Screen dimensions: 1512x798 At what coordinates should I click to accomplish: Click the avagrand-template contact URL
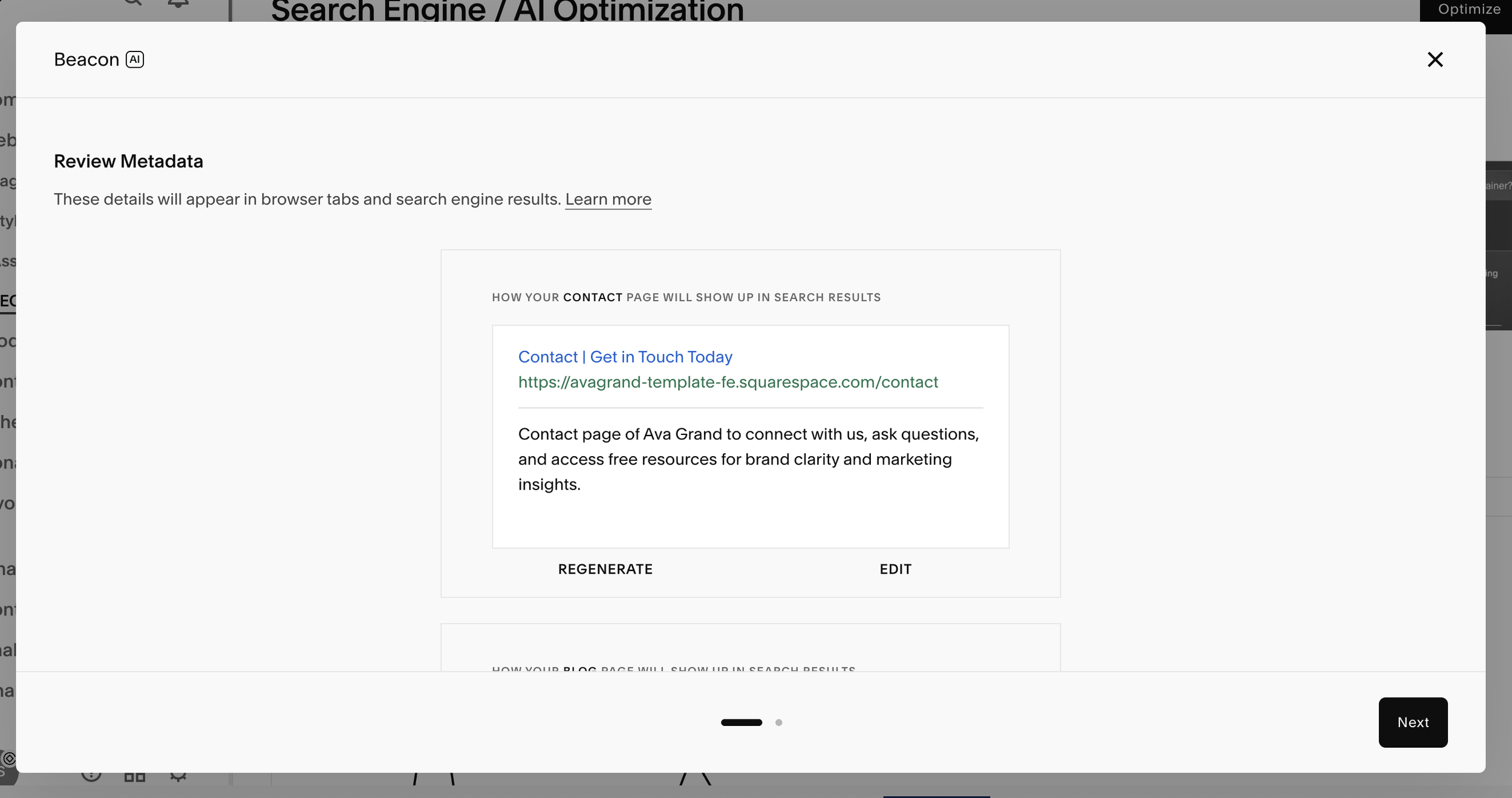coord(728,382)
